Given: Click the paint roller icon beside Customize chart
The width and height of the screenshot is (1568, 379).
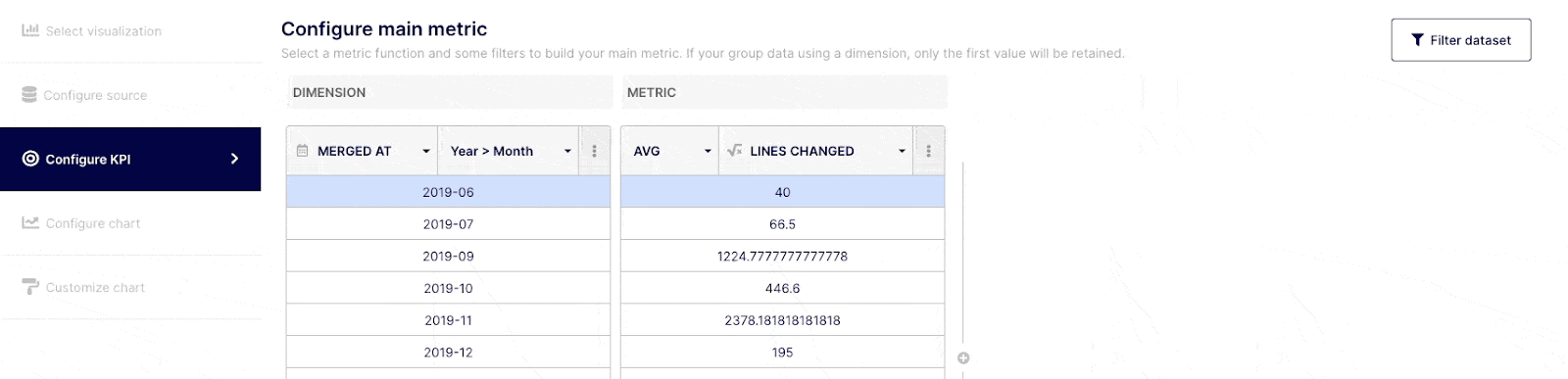Looking at the screenshot, I should 30,286.
